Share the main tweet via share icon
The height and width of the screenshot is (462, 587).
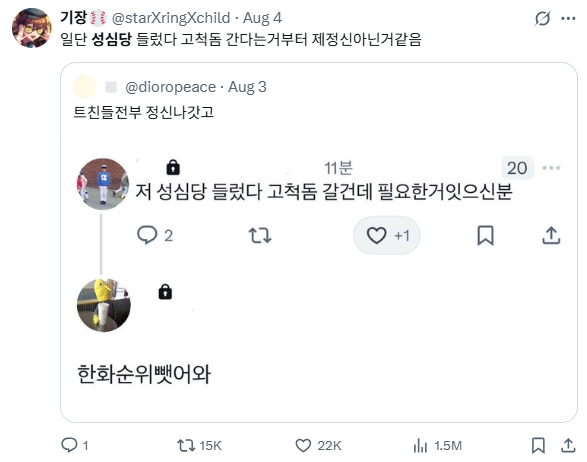coord(568,446)
